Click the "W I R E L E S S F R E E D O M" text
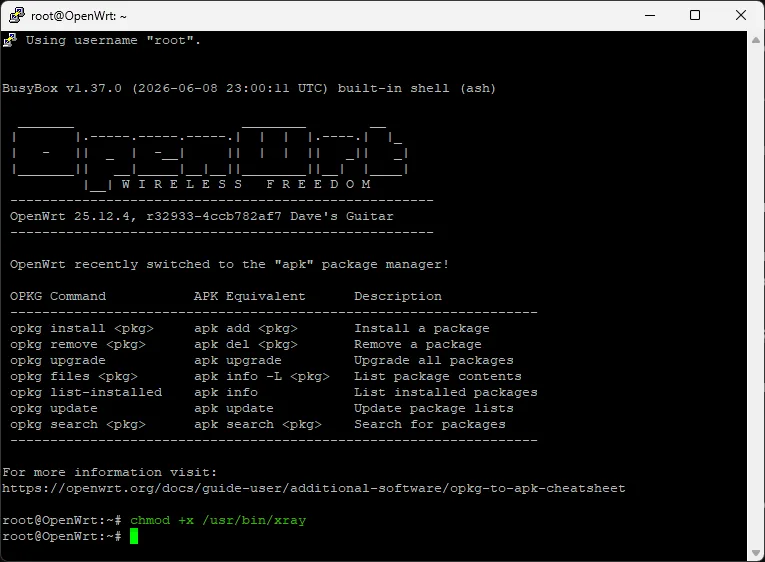The image size is (765, 562). (x=246, y=184)
